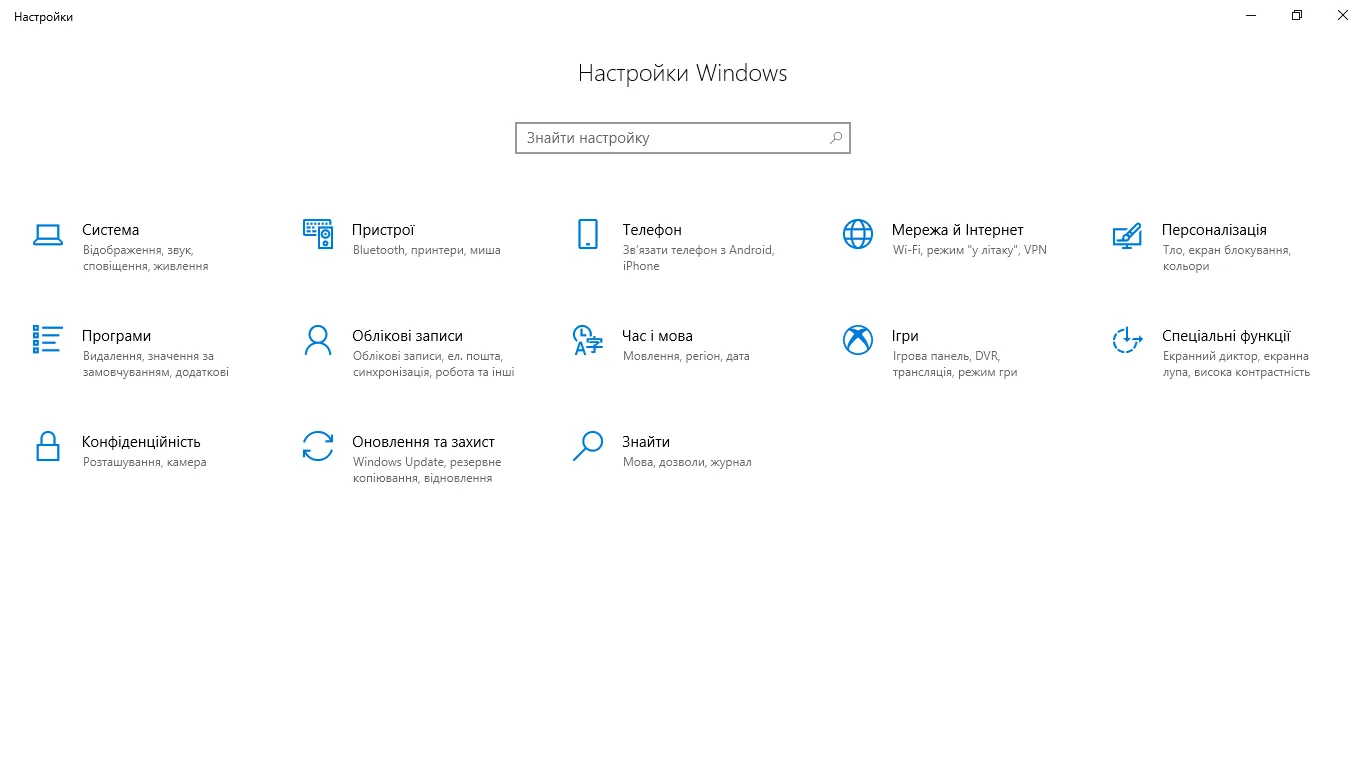
Task: Restore down the Настройки window
Action: click(x=1297, y=15)
